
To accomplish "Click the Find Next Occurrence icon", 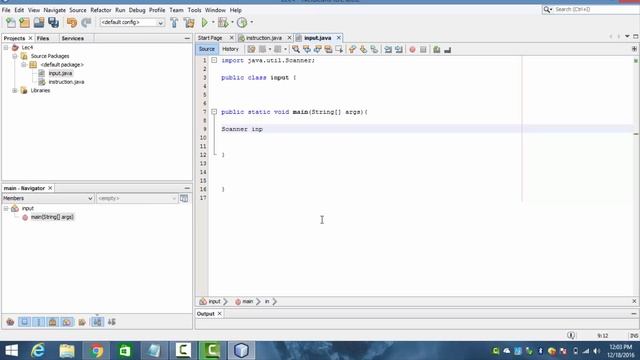I will pos(318,49).
